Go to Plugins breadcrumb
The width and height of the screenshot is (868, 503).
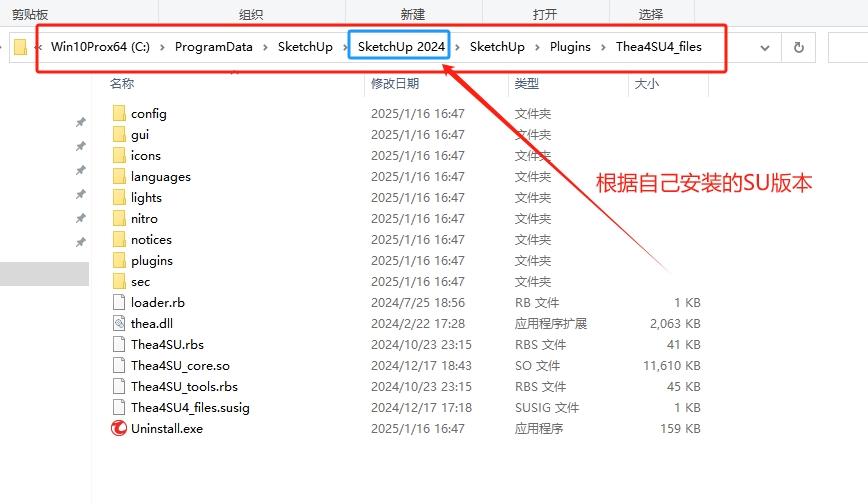click(570, 47)
